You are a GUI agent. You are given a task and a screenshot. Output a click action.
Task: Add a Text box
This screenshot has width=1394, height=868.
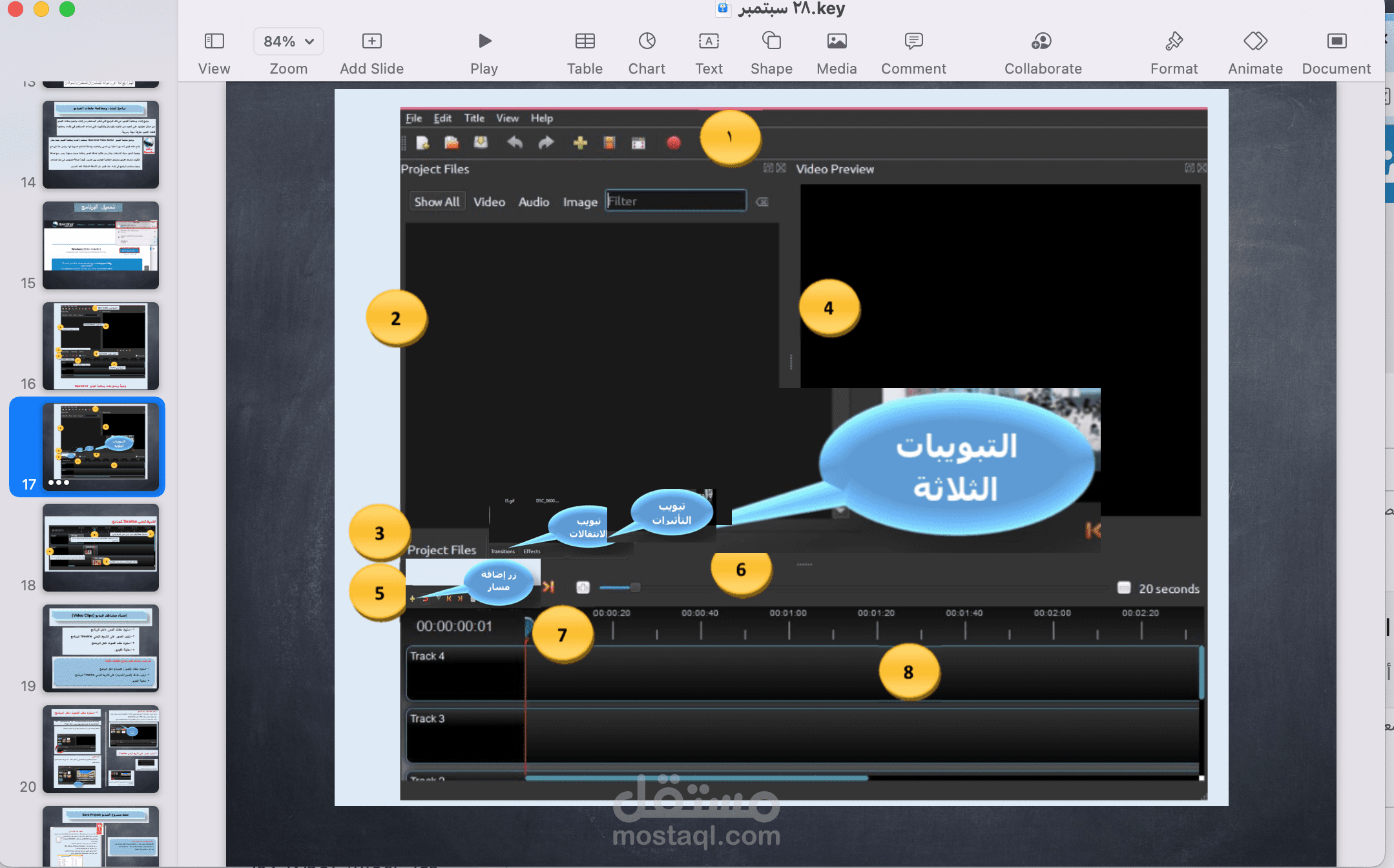709,41
